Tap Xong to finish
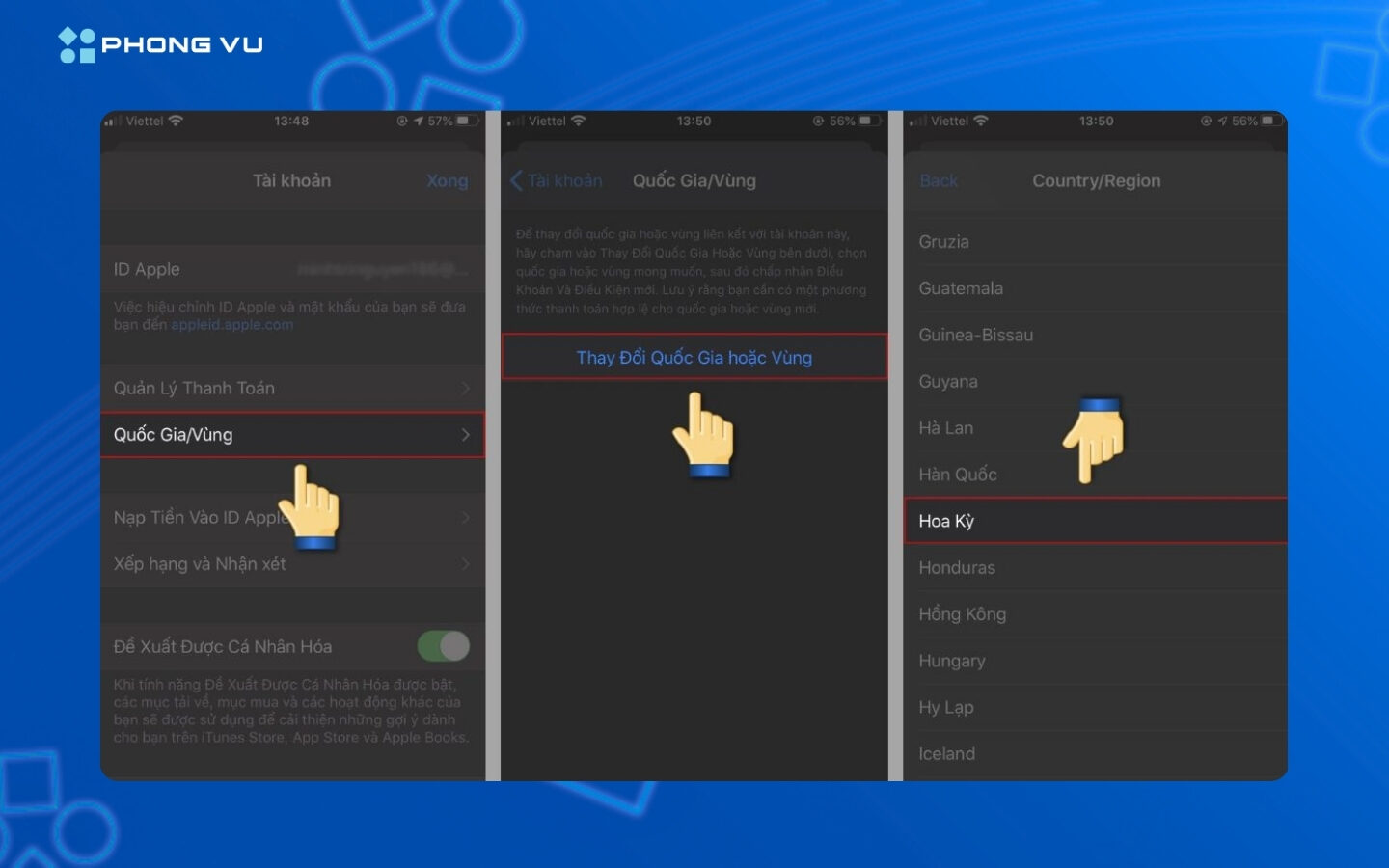 tap(447, 180)
